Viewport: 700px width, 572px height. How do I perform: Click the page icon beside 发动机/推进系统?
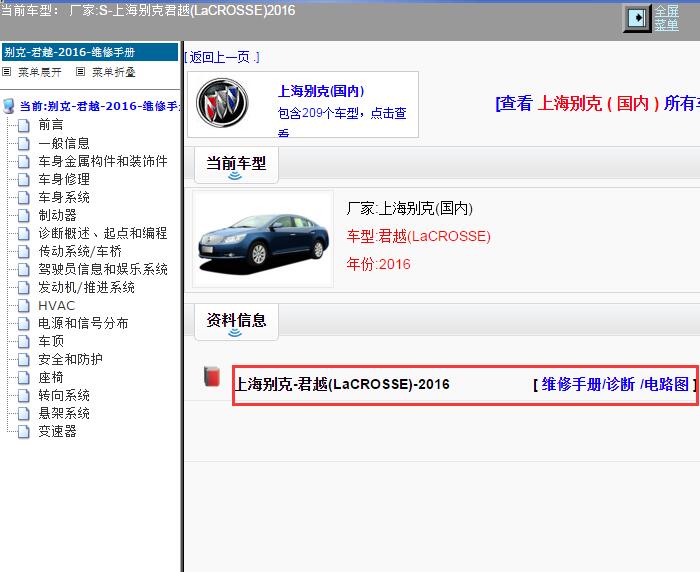coord(24,288)
